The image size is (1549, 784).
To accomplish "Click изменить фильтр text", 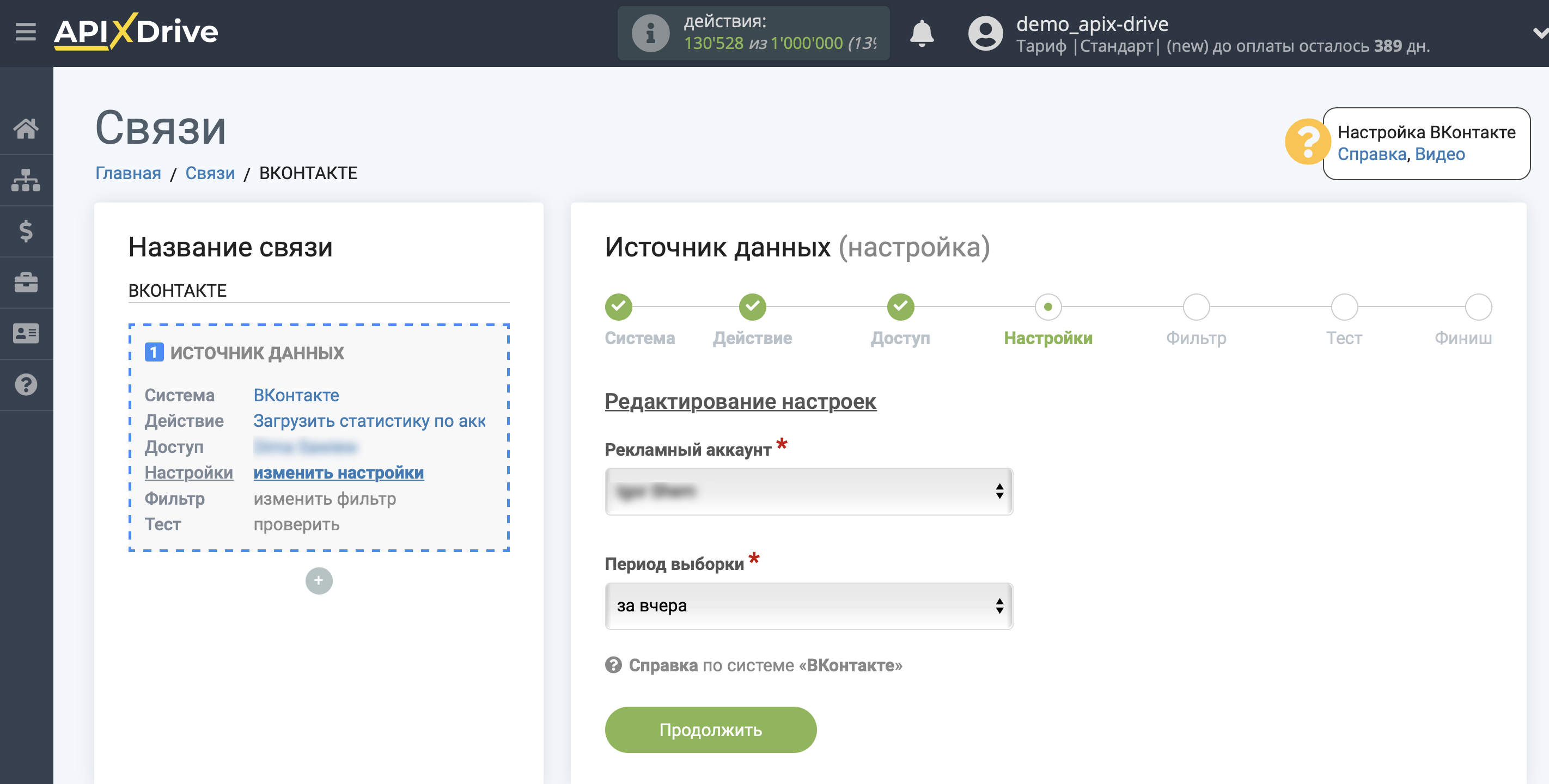I will [x=325, y=498].
